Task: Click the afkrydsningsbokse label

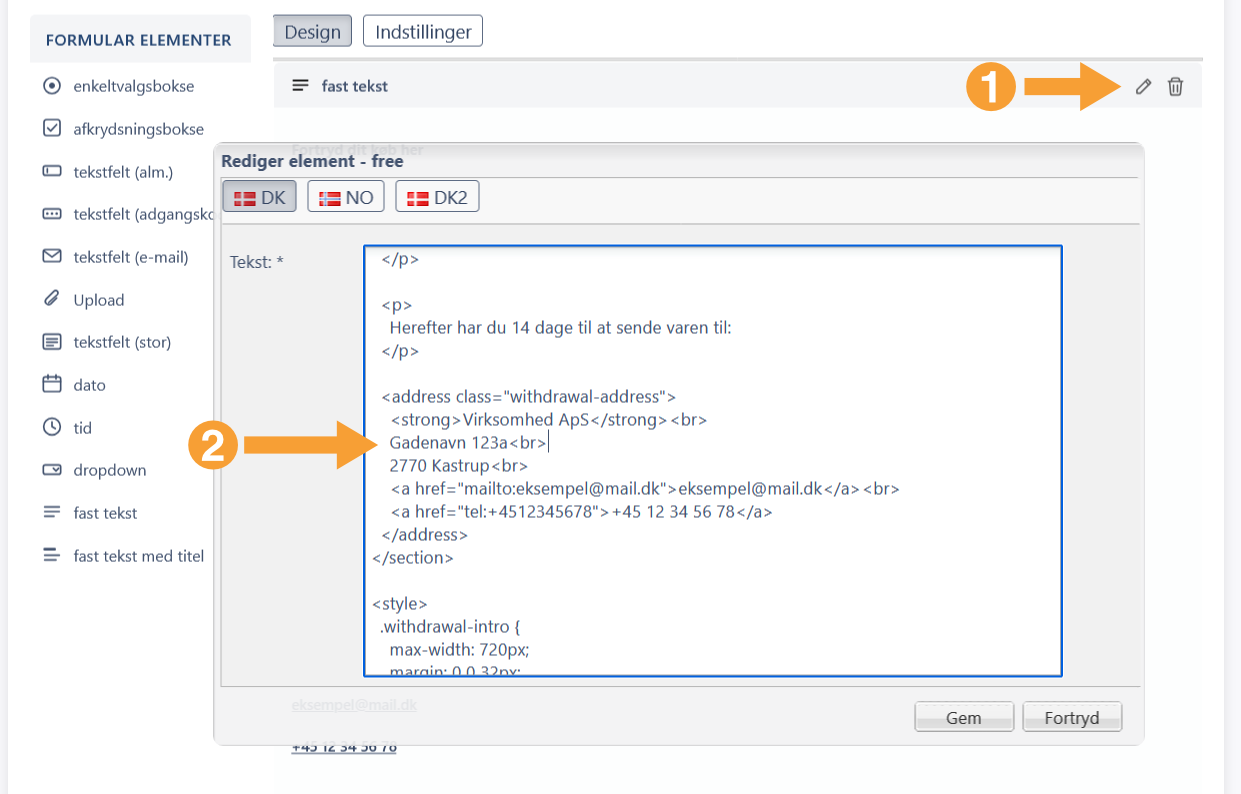Action: tap(138, 129)
